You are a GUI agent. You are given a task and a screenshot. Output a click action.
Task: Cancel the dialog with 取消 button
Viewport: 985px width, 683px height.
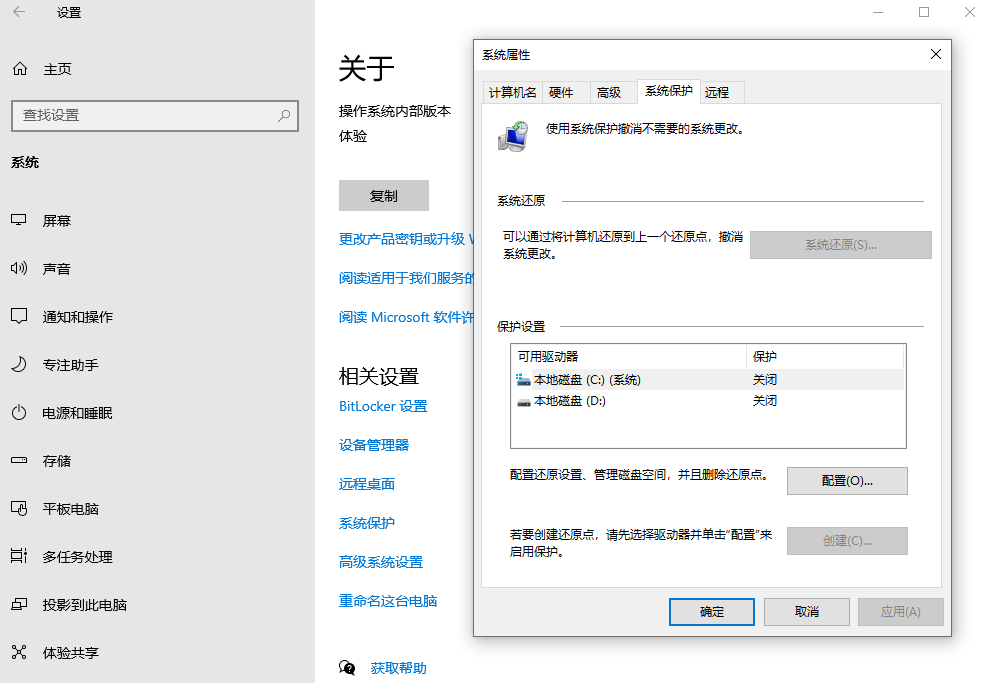click(x=807, y=611)
